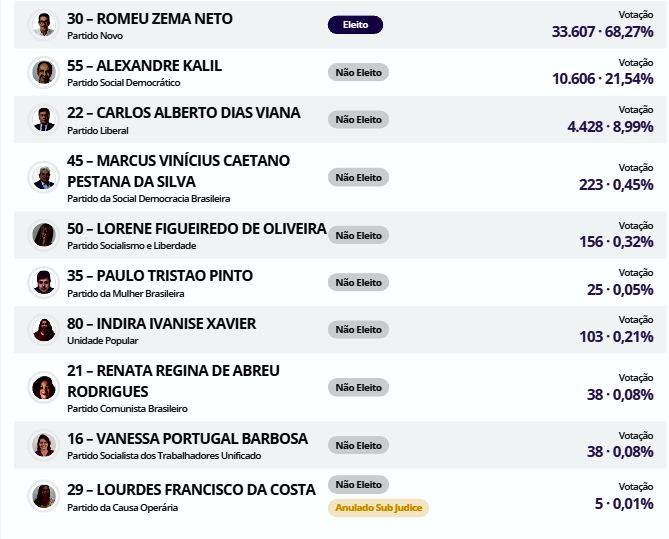Click the Eleito status badge

(355, 25)
